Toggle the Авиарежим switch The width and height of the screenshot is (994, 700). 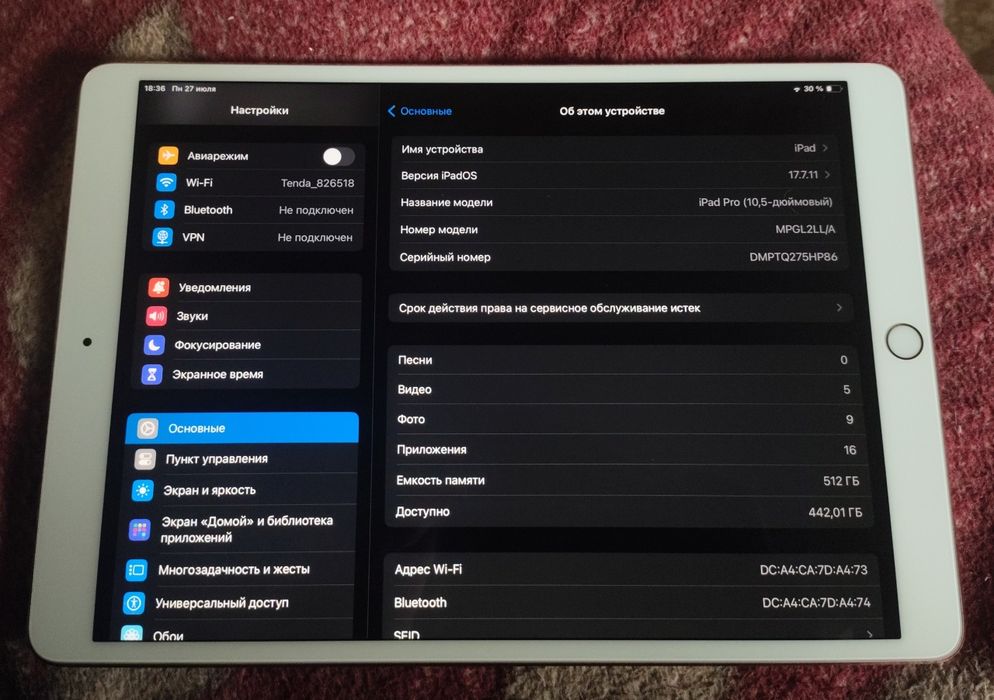point(338,156)
